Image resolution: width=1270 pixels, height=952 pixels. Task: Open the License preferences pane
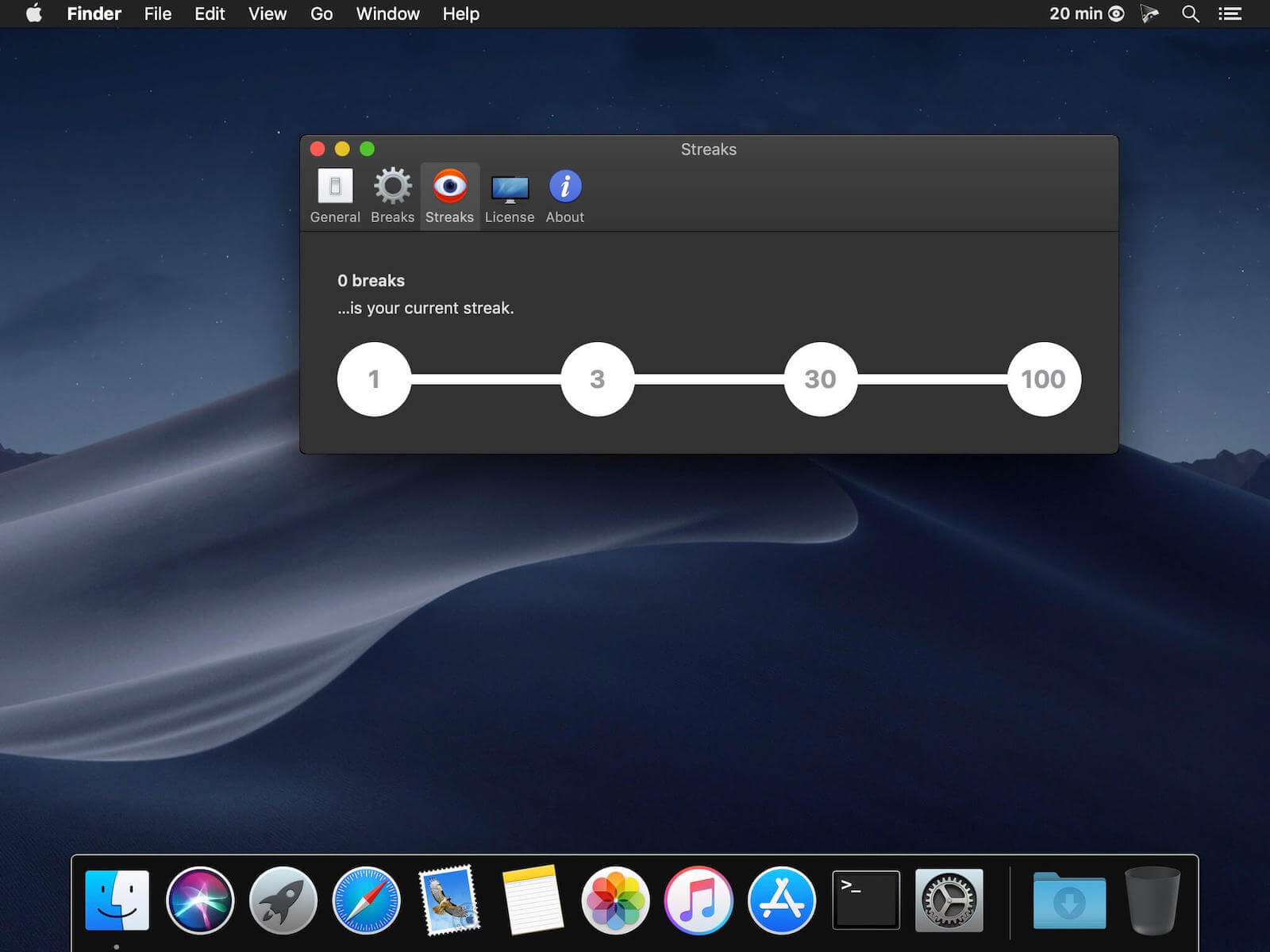(x=510, y=196)
